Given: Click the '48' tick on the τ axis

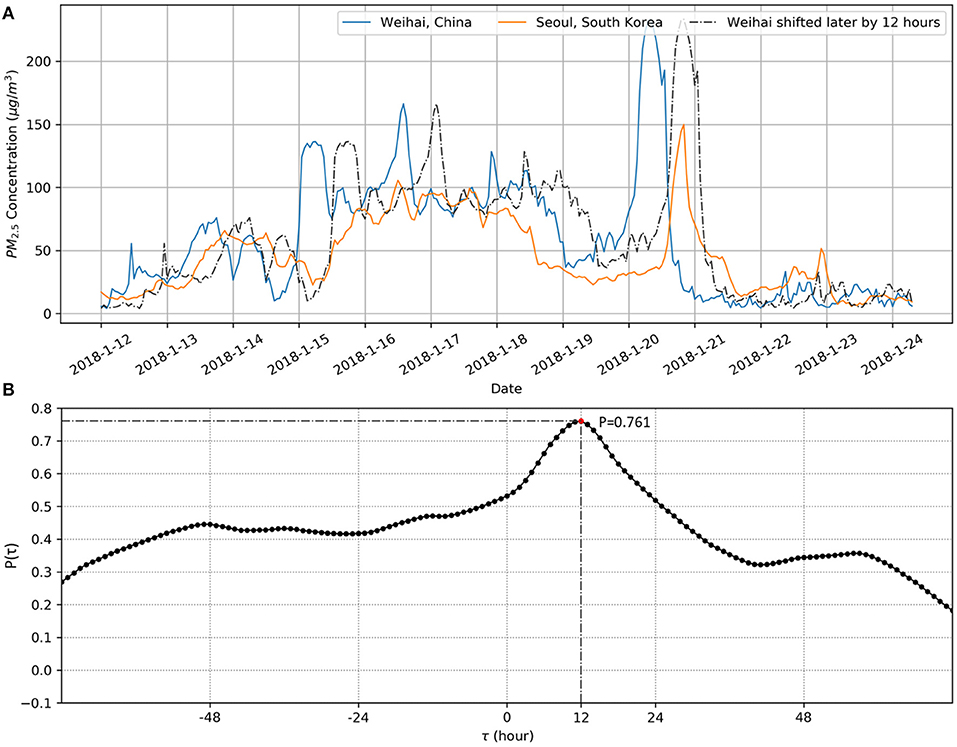Looking at the screenshot, I should coord(804,717).
